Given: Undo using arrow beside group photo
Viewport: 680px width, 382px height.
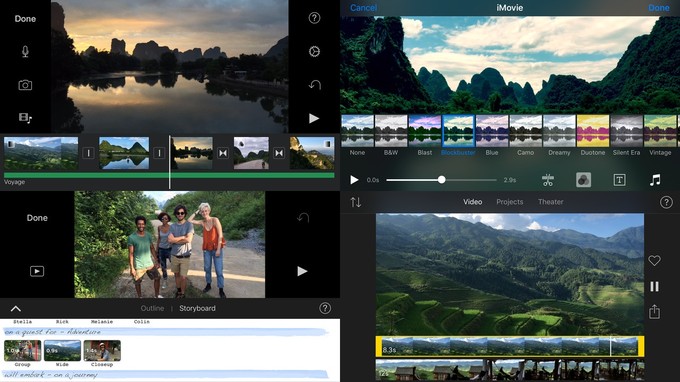Looking at the screenshot, I should click(x=303, y=218).
